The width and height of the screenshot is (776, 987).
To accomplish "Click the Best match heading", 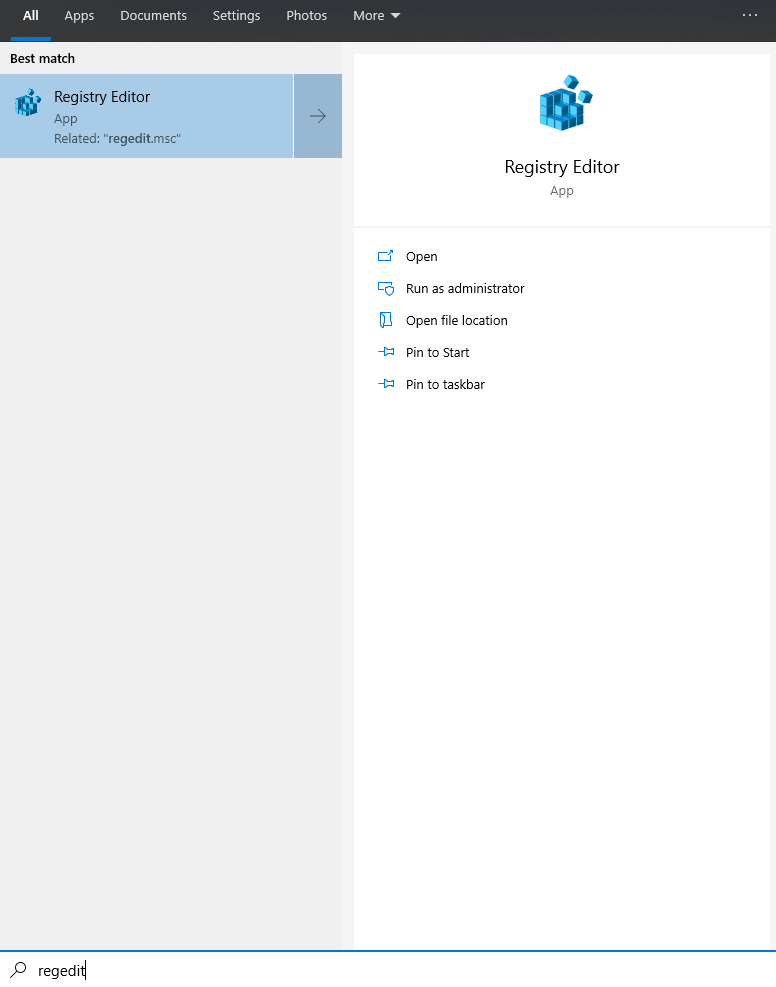I will coord(42,59).
